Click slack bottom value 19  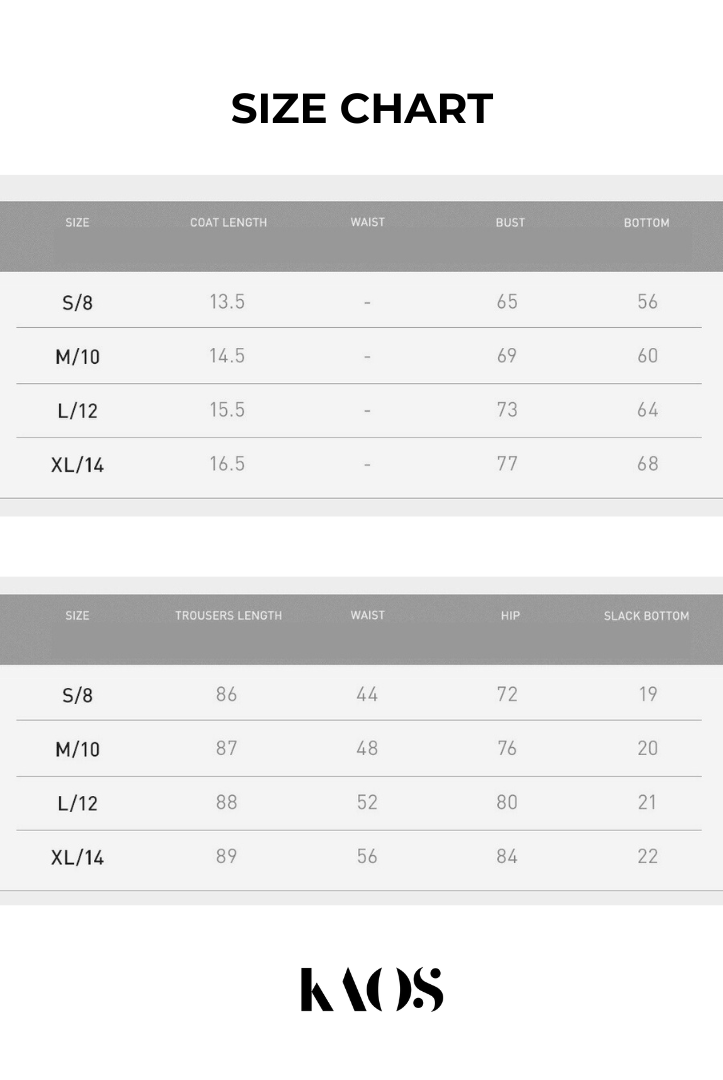[x=647, y=694]
